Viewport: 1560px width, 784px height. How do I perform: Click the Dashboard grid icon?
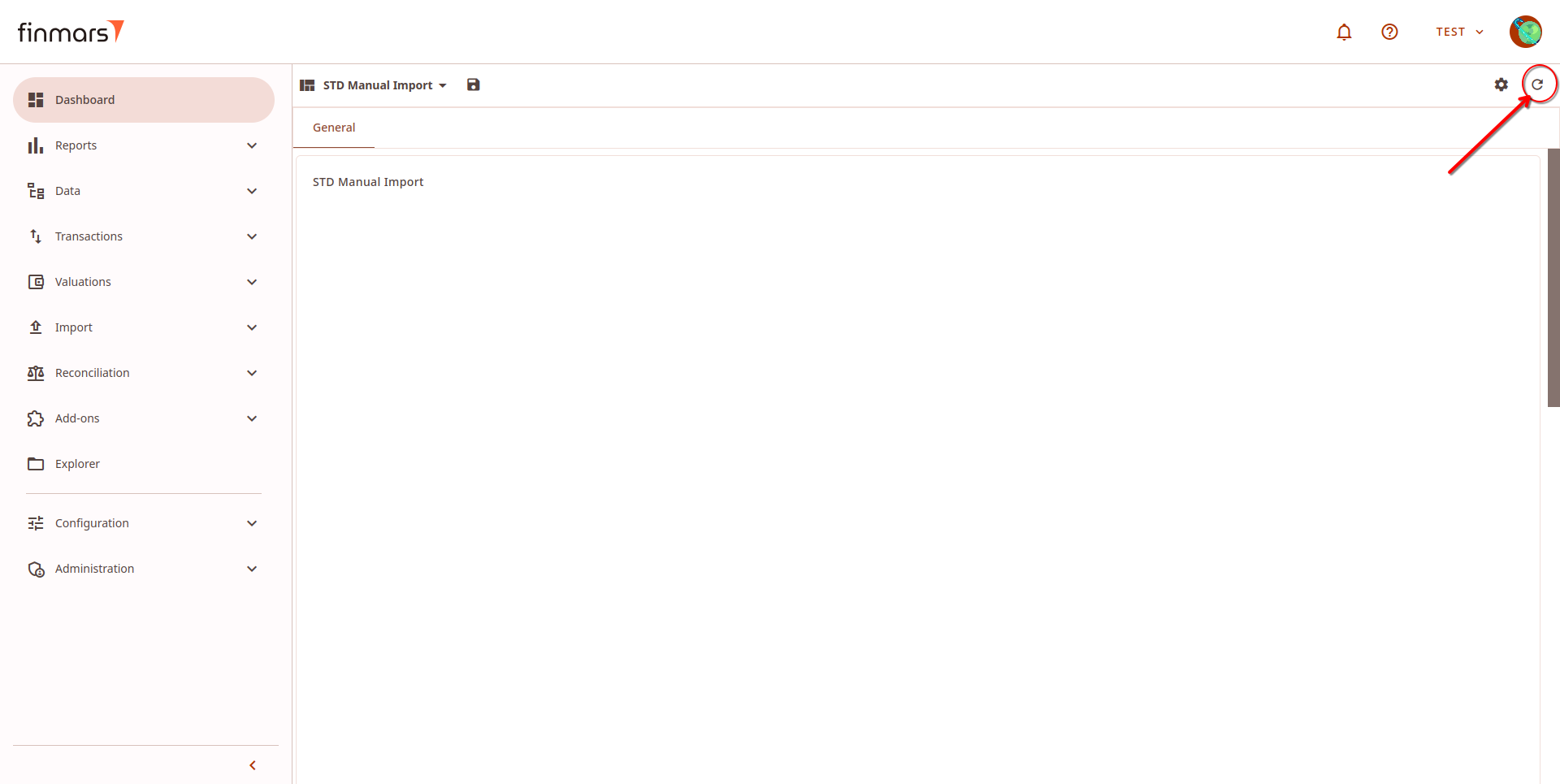(36, 100)
